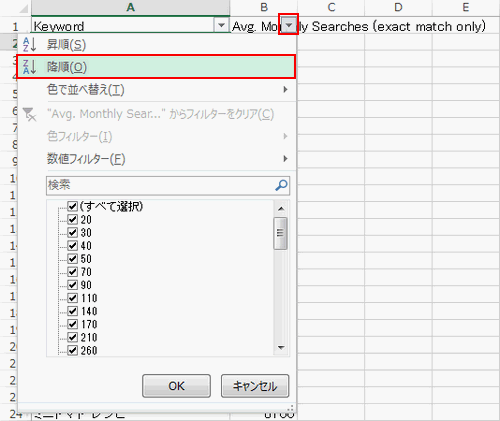Uncheck the value 260 checkbox
Image resolution: width=500 pixels, height=421 pixels.
click(72, 350)
